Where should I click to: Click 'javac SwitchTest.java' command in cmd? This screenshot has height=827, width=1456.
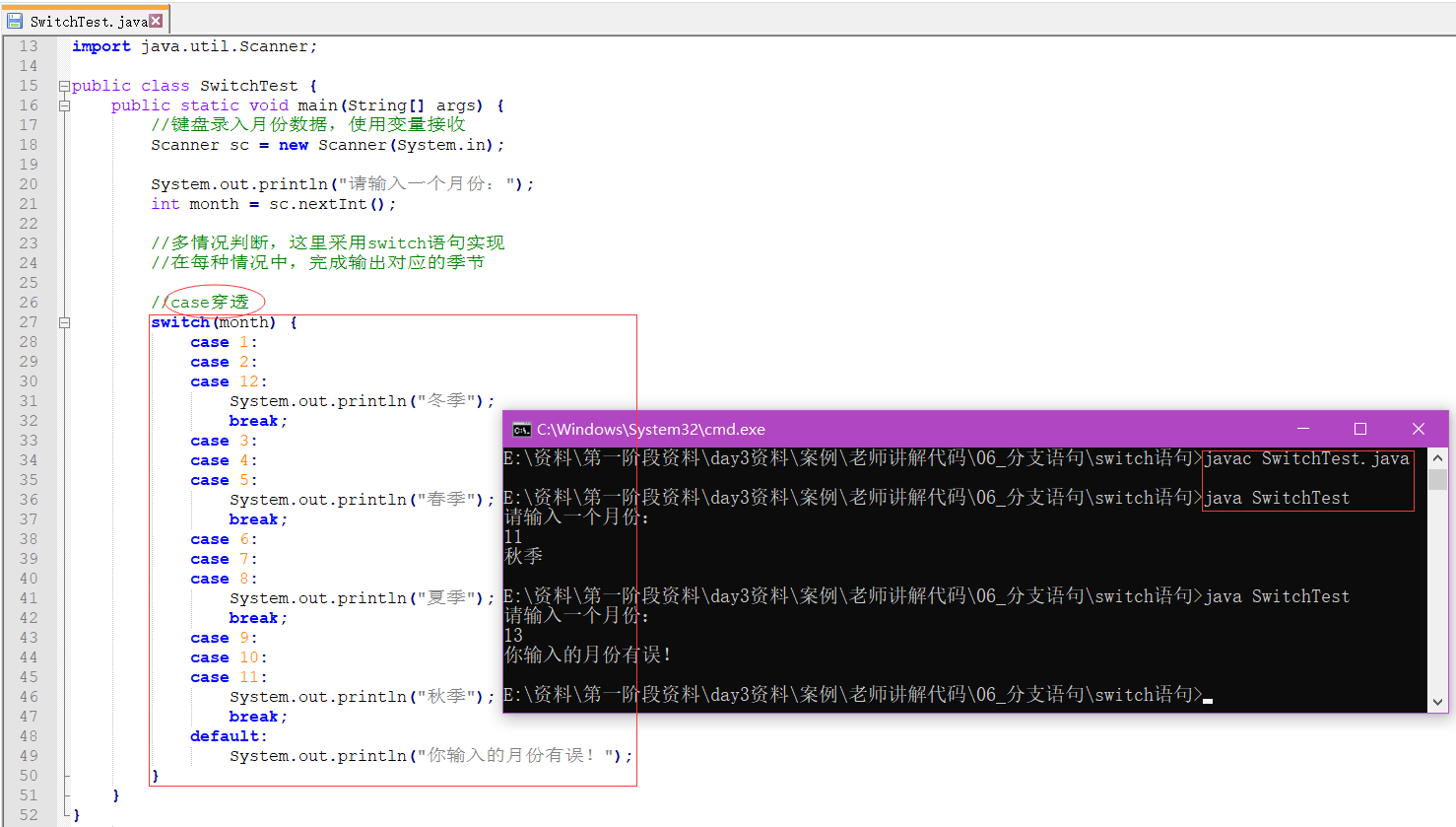tap(1307, 458)
